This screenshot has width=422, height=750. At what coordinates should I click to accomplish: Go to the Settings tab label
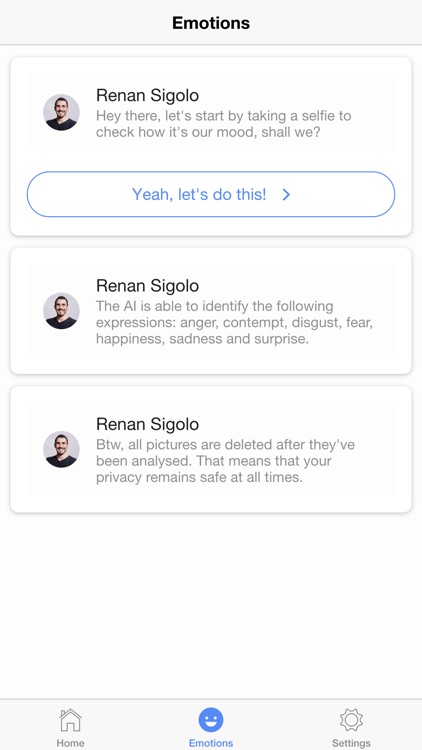tap(351, 743)
